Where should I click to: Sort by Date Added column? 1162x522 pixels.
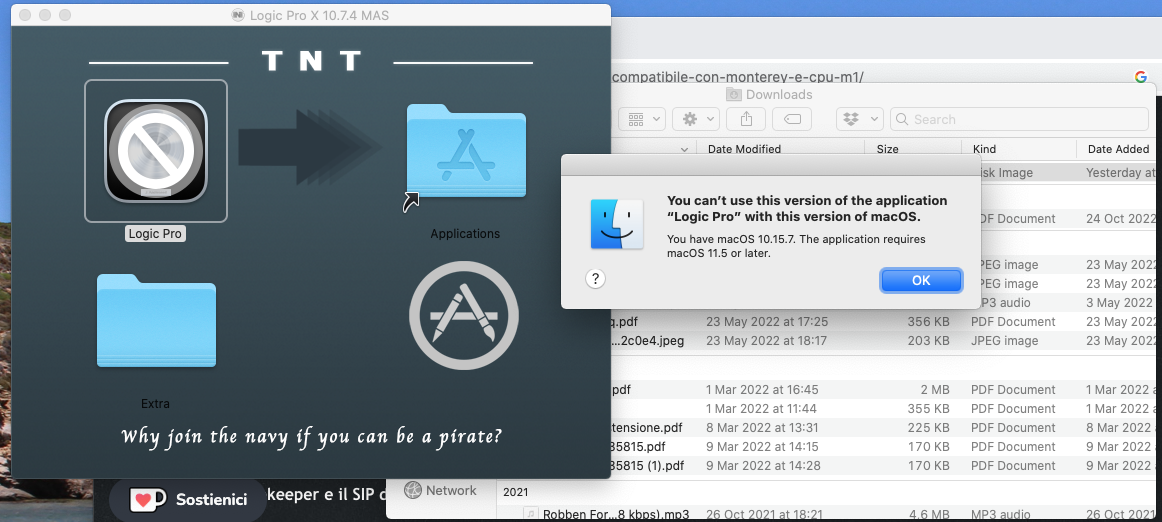click(1118, 149)
